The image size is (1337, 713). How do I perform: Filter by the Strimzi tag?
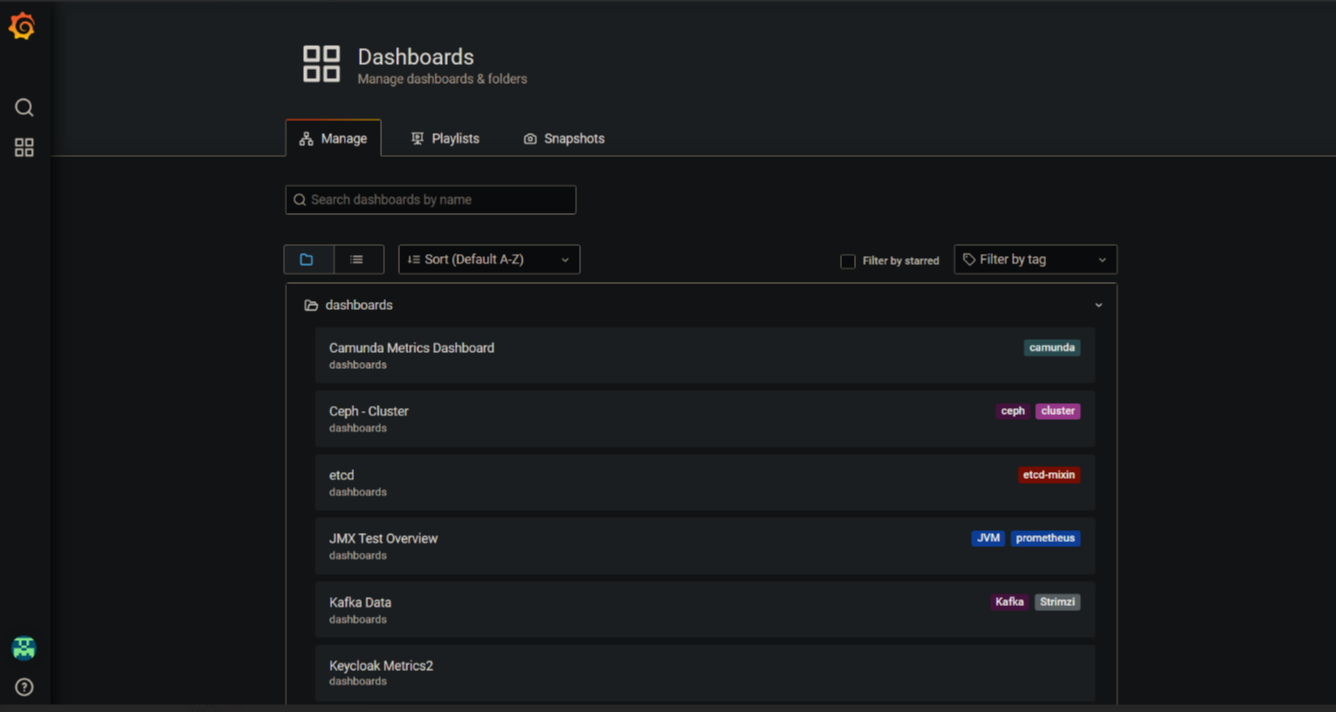click(x=1057, y=602)
